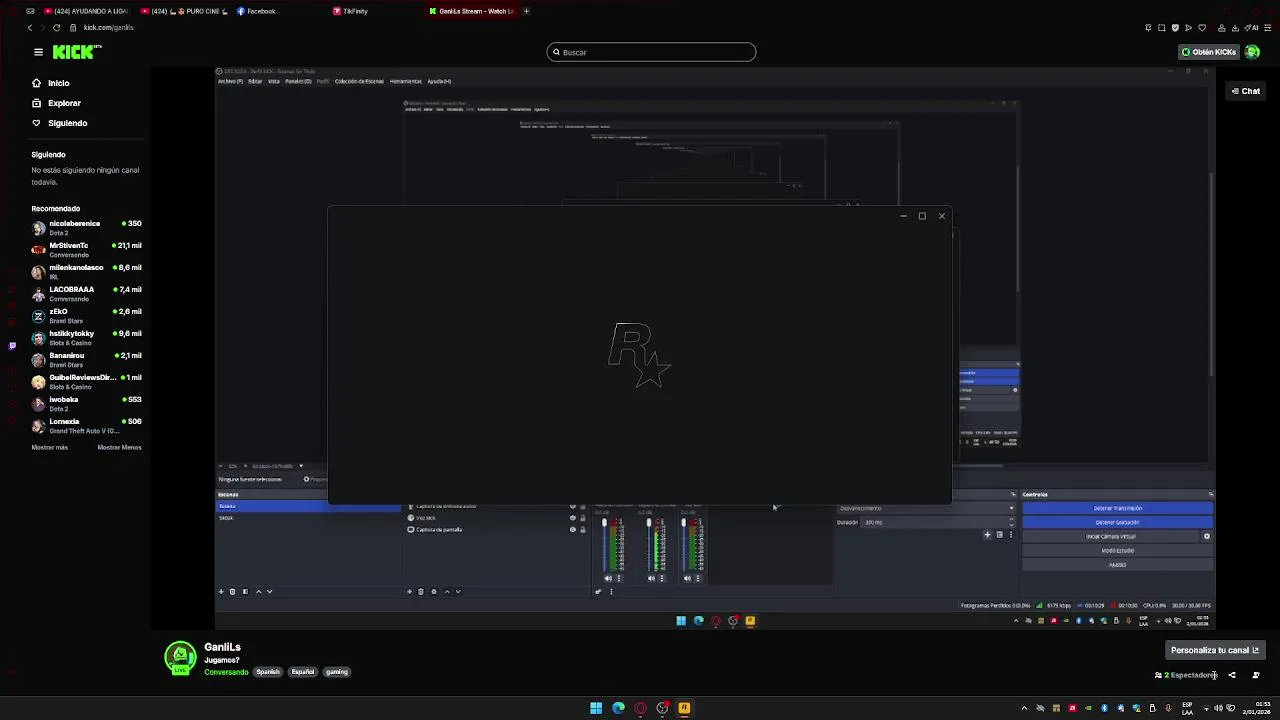The image size is (1280, 720).
Task: Open hstikkytokky recommended channel
Action: 86,337
